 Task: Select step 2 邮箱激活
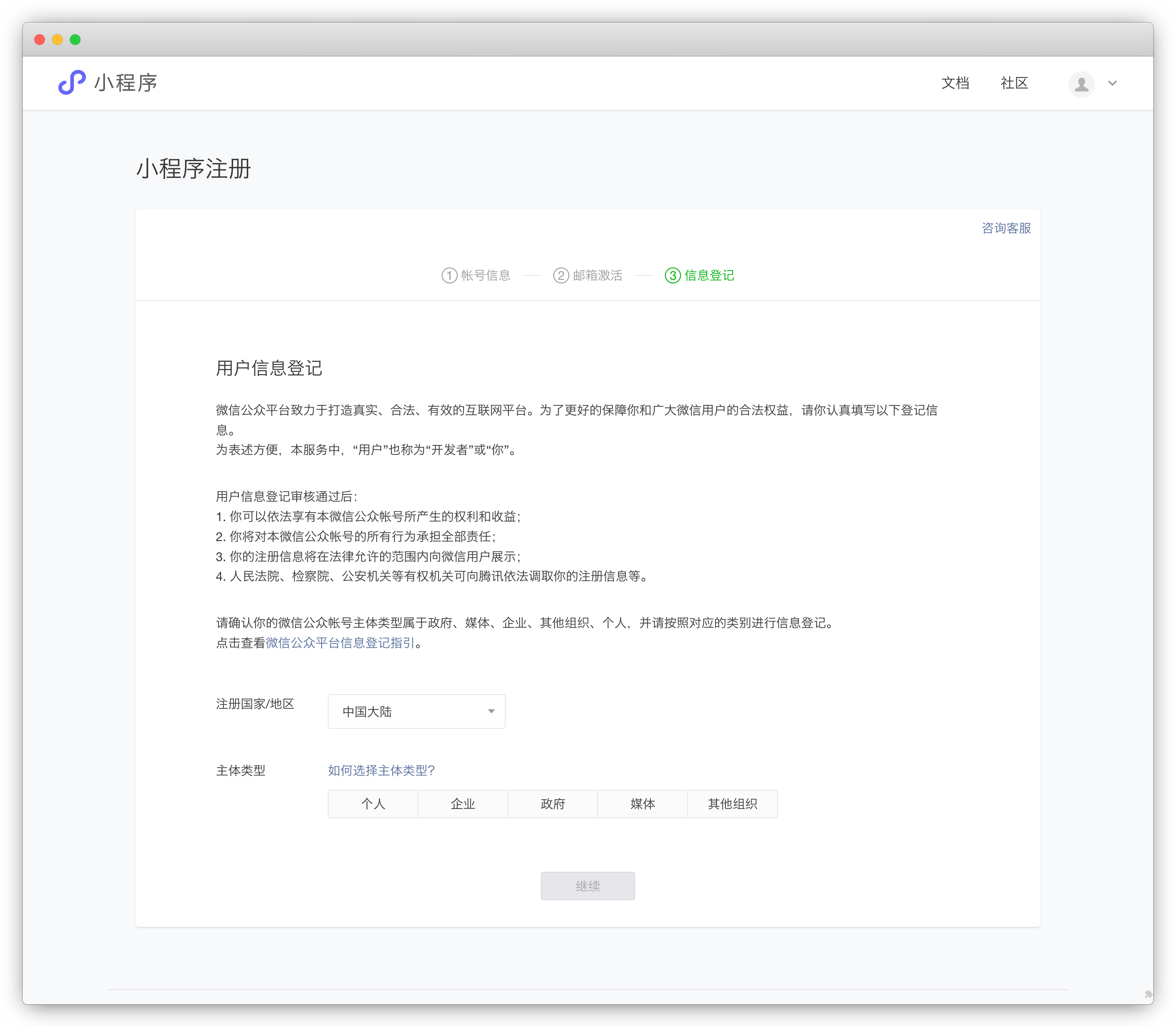[x=587, y=276]
